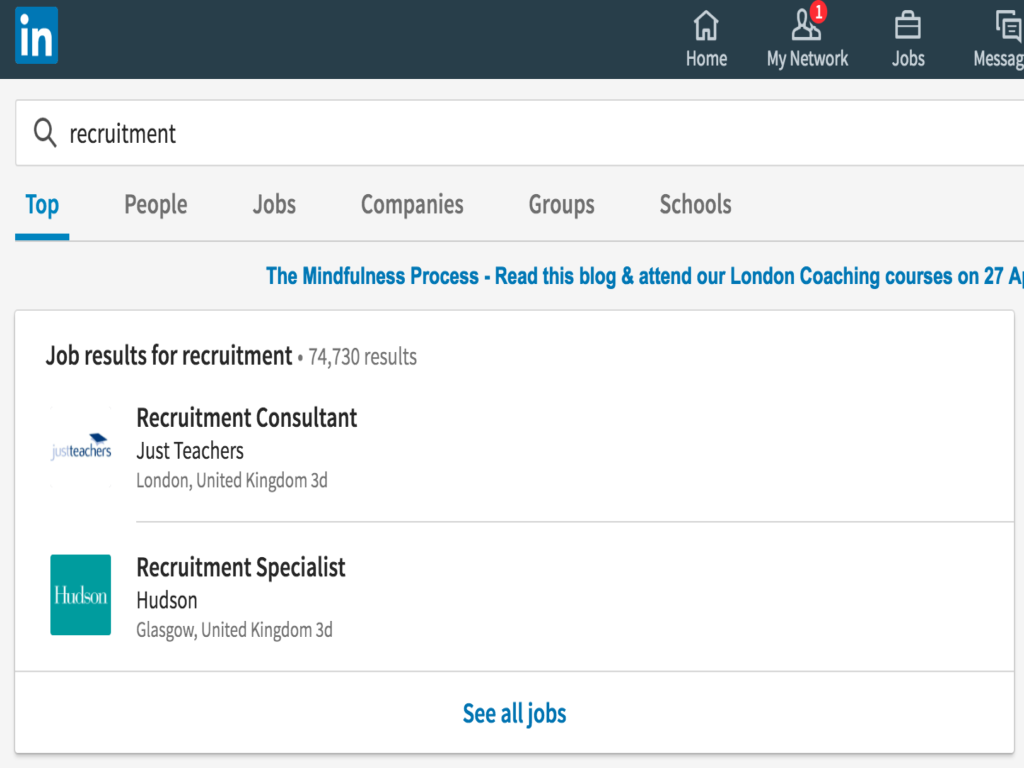Viewport: 1024px width, 768px height.
Task: Switch to the Groups tab
Action: [562, 205]
